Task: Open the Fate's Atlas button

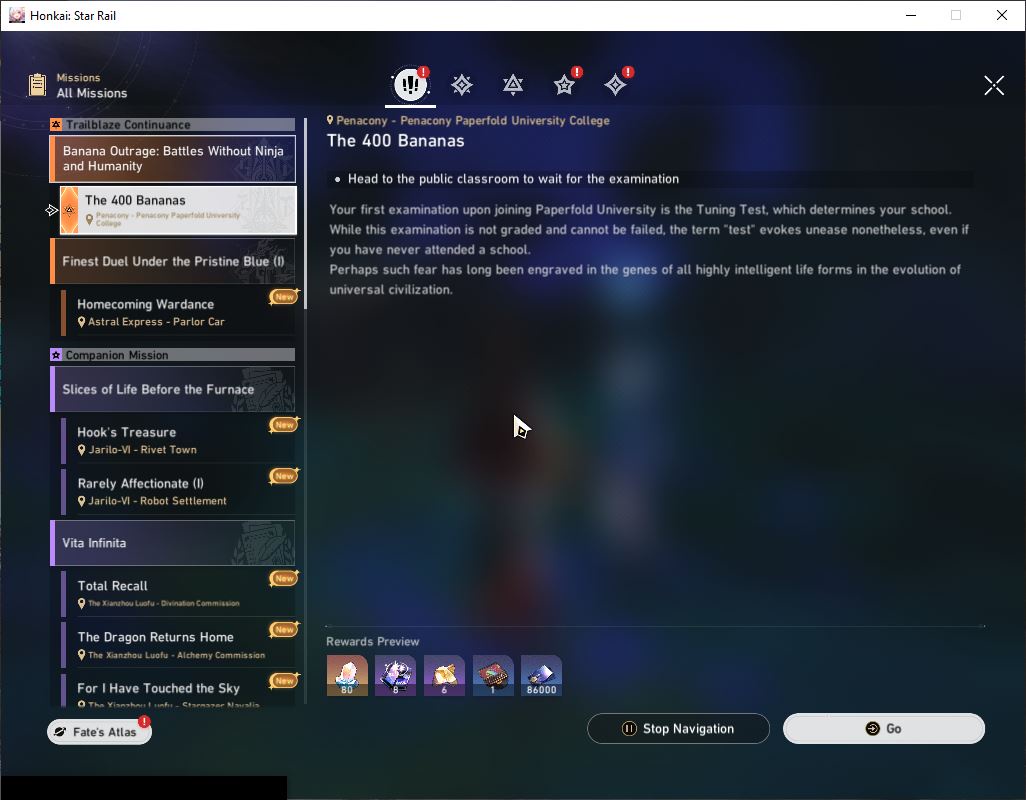Action: coord(99,731)
